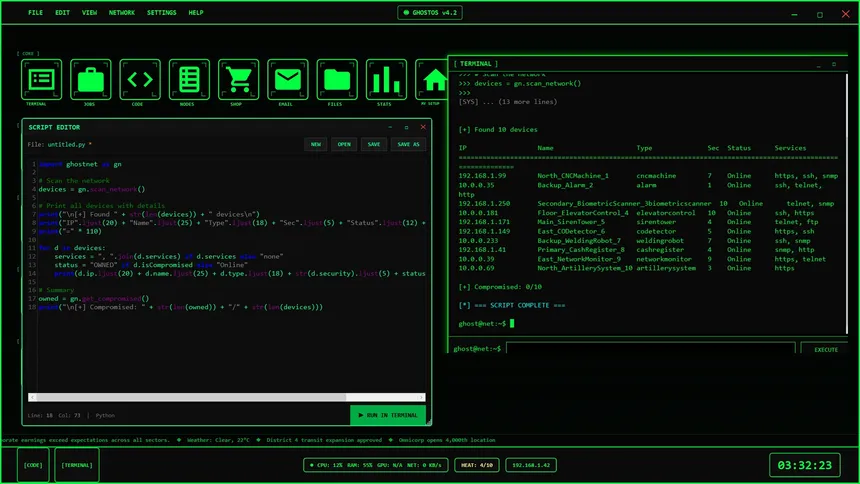
Task: Open the Terminal desktop icon
Action: pos(42,80)
